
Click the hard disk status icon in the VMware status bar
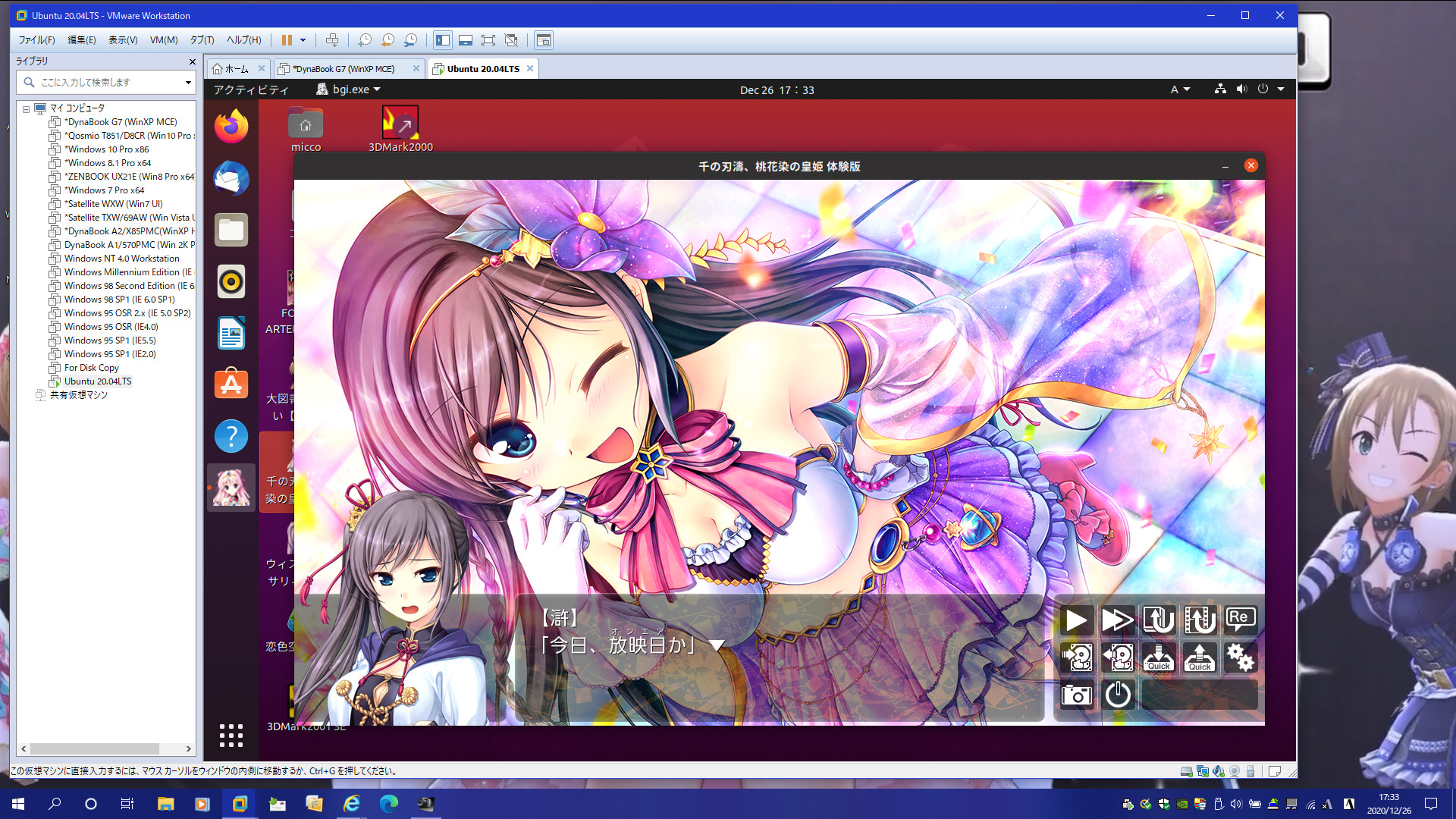click(x=1186, y=771)
